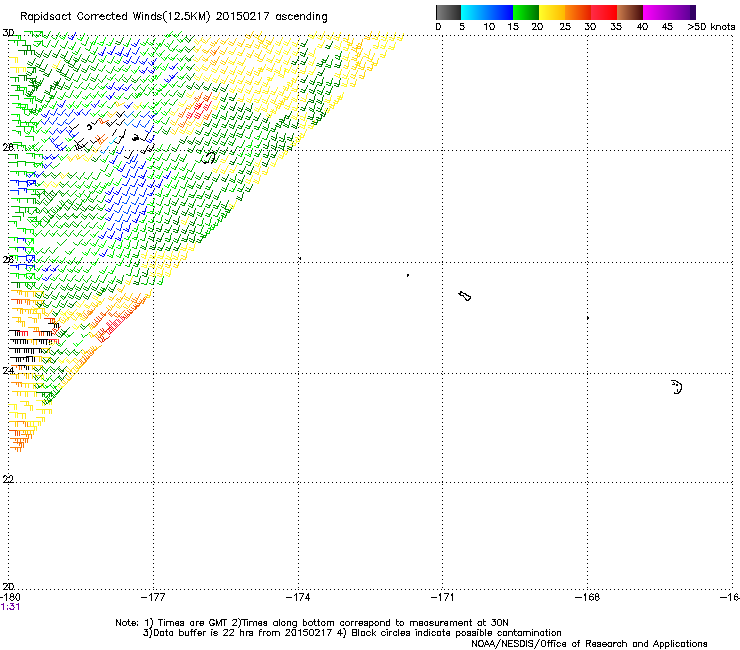Click the brown 35-40 knots legend swatch

pyautogui.click(x=630, y=12)
